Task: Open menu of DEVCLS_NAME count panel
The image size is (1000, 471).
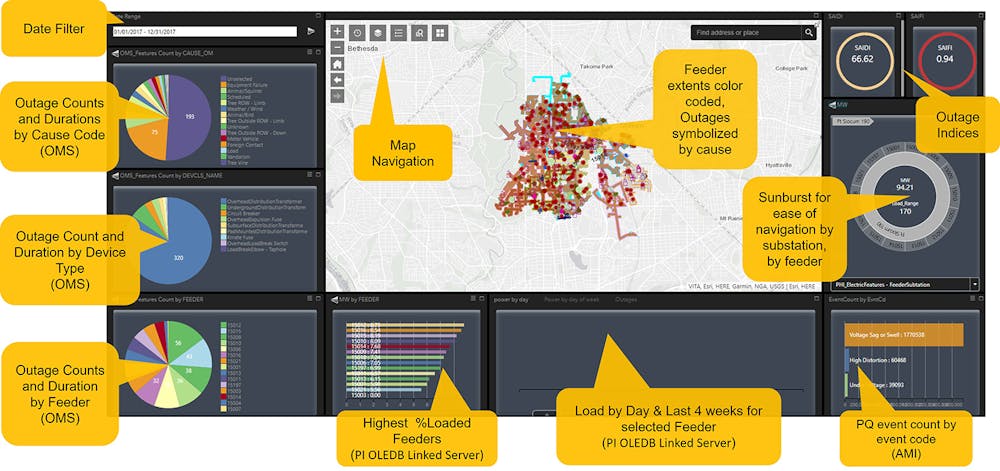Action: click(309, 175)
